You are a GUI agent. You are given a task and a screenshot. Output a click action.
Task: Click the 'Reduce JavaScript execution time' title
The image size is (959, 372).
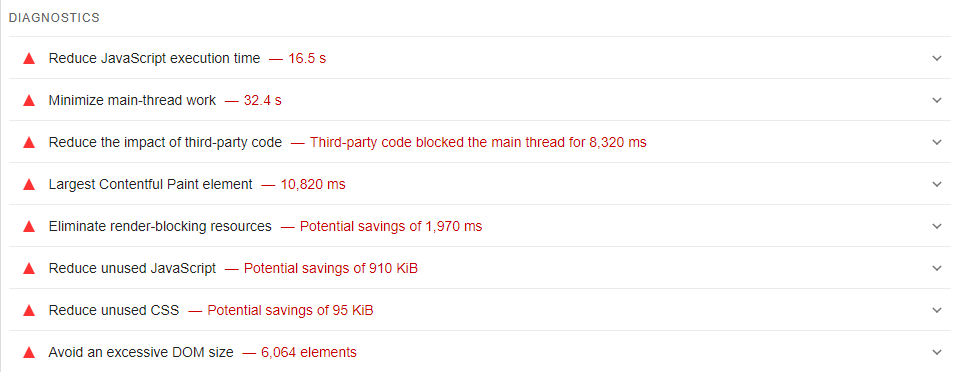pos(154,59)
